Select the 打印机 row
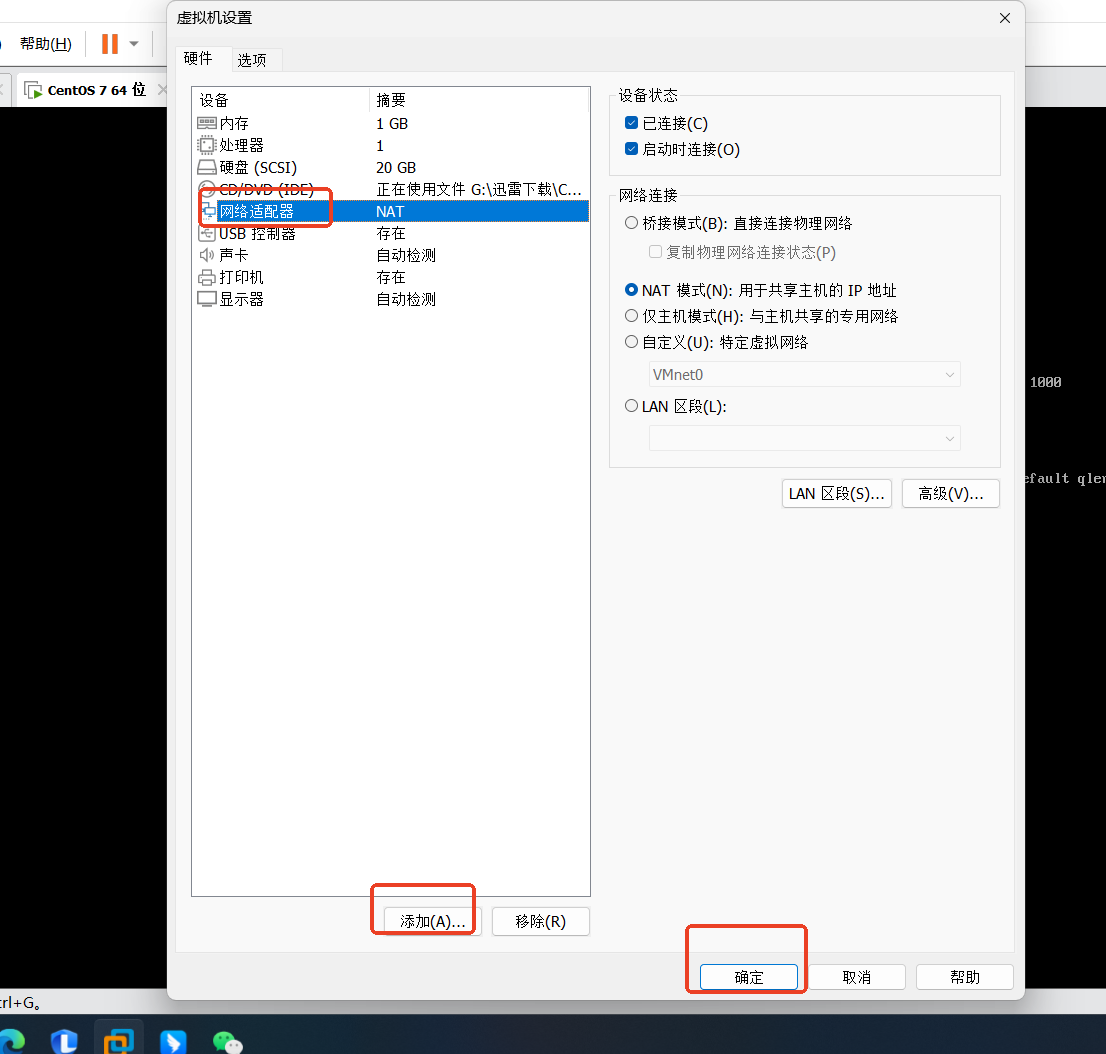The width and height of the screenshot is (1106, 1054). pos(391,277)
